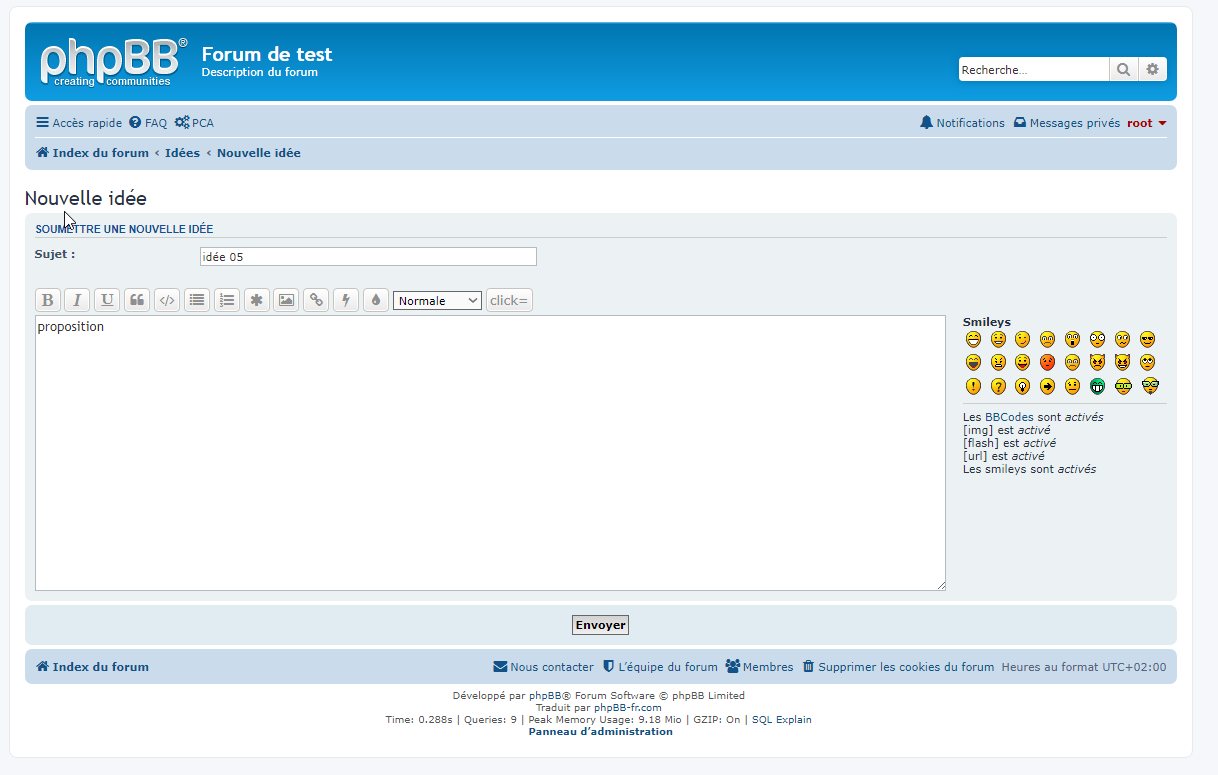Toggle bold formatting in the editor toolbar

click(48, 300)
